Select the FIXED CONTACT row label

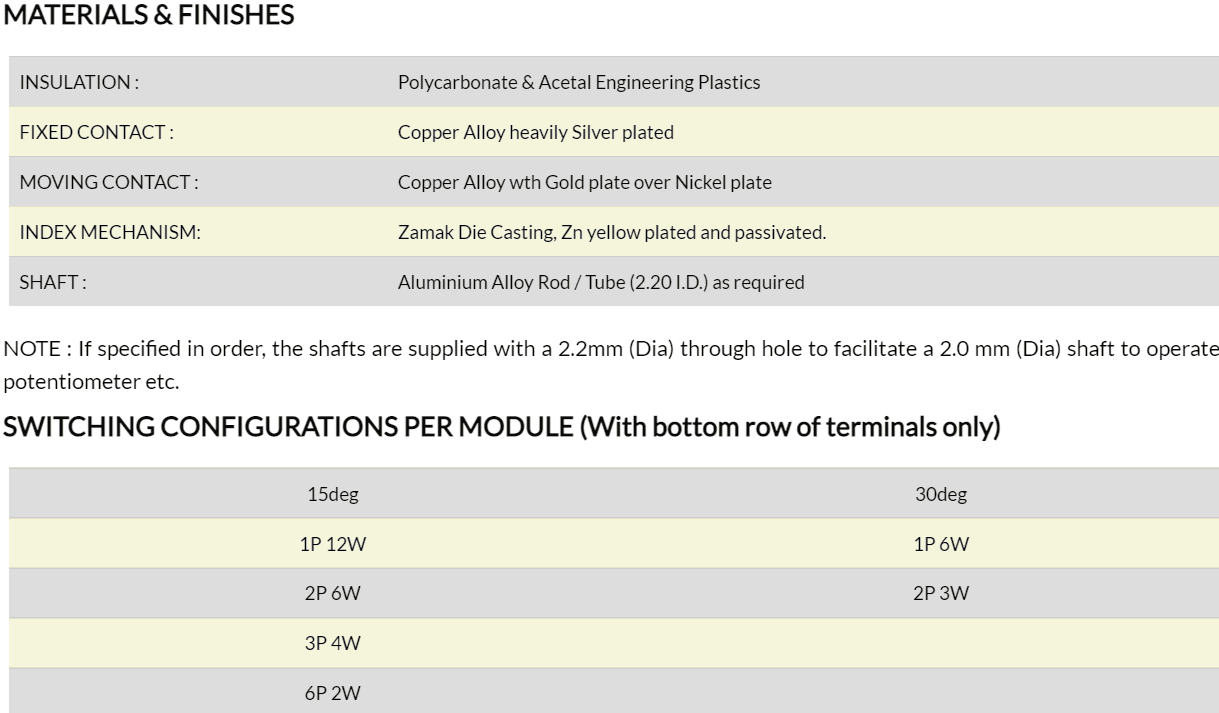pyautogui.click(x=97, y=132)
